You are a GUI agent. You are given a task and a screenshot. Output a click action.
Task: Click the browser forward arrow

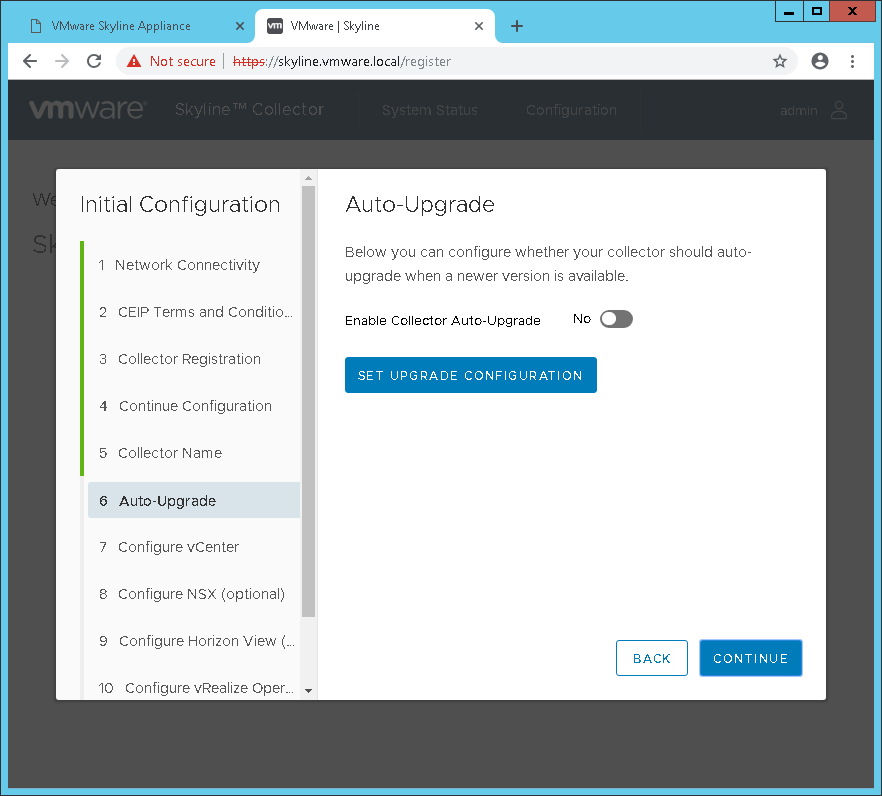62,61
